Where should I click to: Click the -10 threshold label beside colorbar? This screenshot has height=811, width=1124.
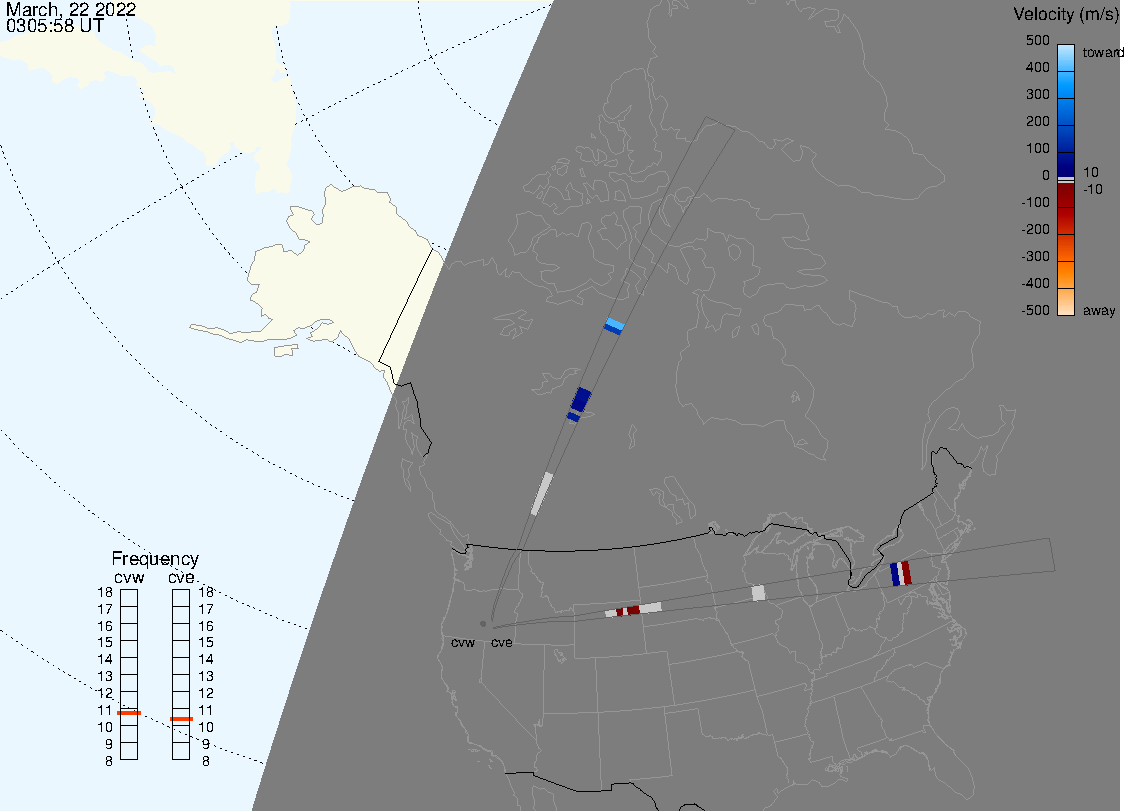point(1092,189)
